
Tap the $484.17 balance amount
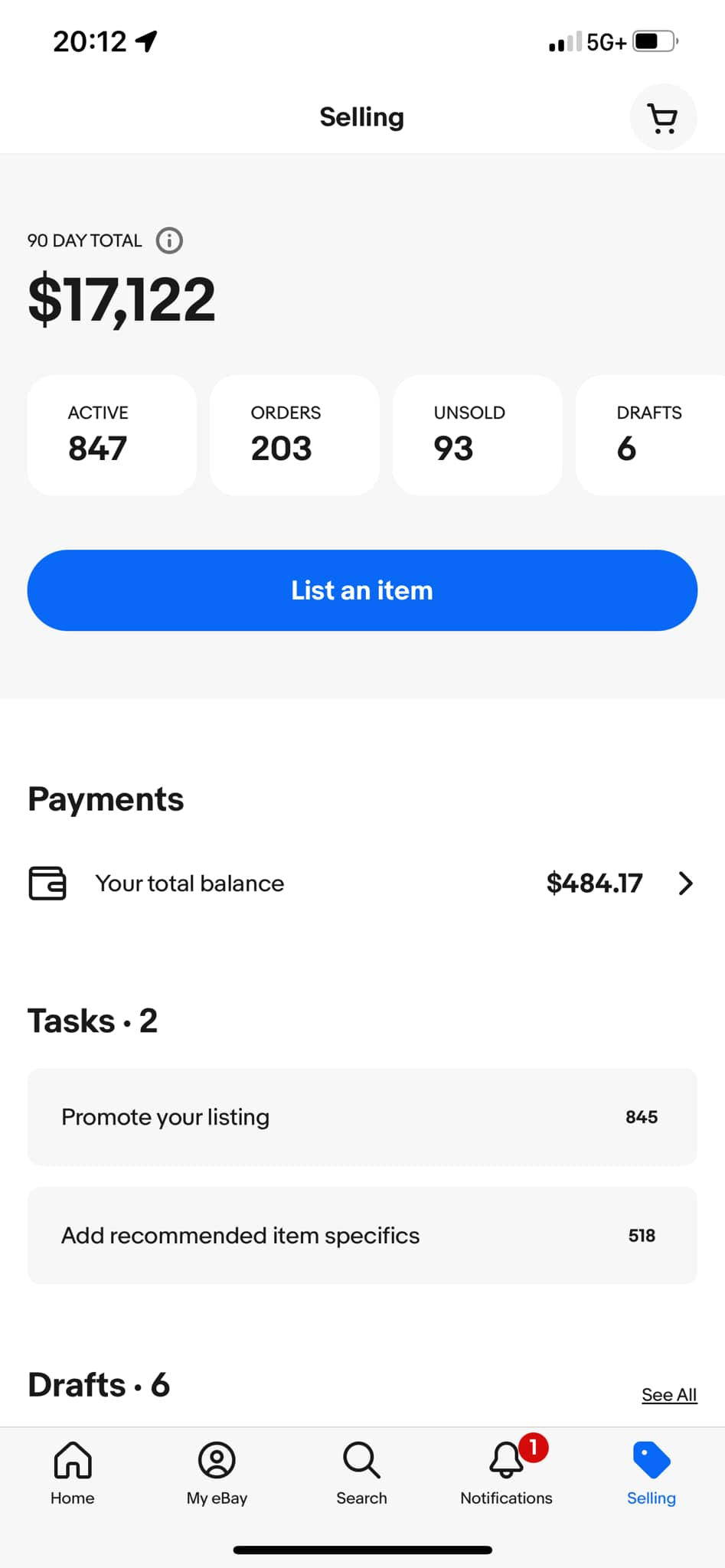[594, 883]
